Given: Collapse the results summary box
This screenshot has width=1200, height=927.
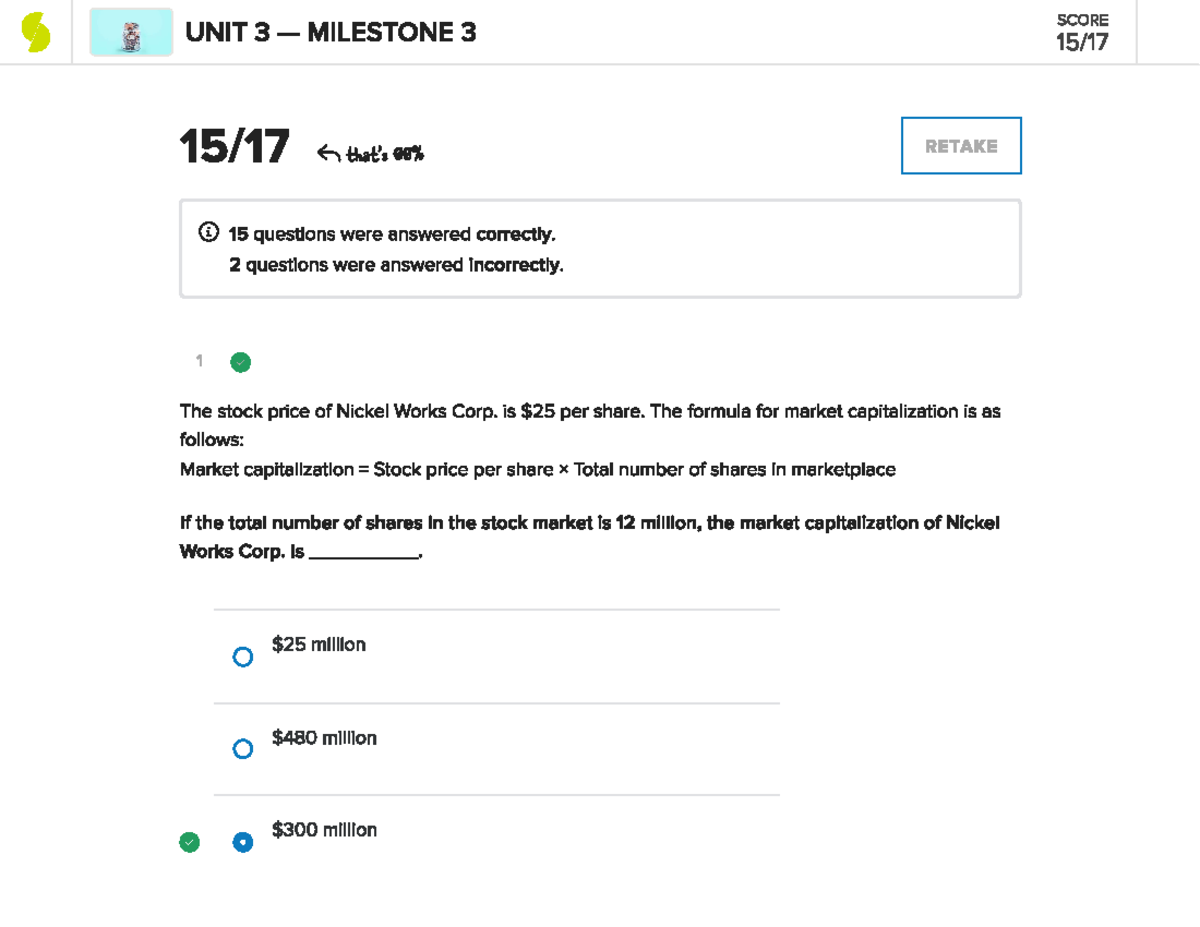Looking at the screenshot, I should pyautogui.click(x=600, y=248).
